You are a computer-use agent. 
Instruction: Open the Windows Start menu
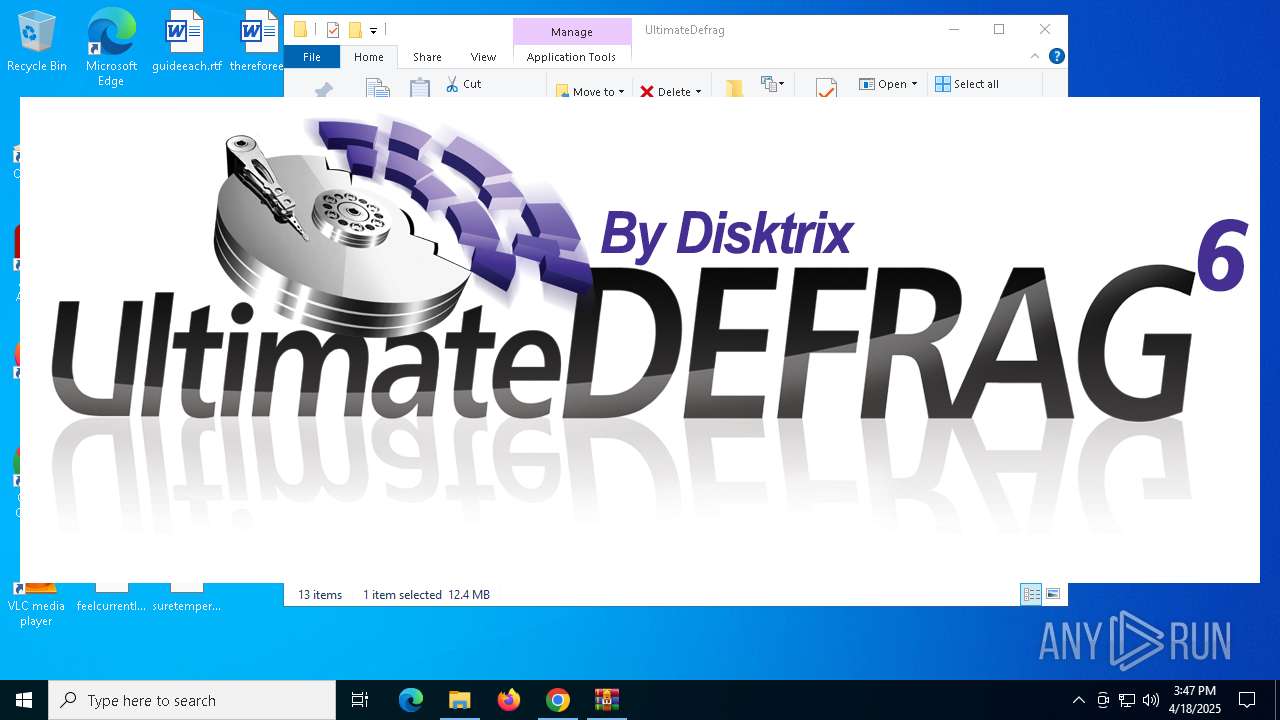[x=24, y=700]
